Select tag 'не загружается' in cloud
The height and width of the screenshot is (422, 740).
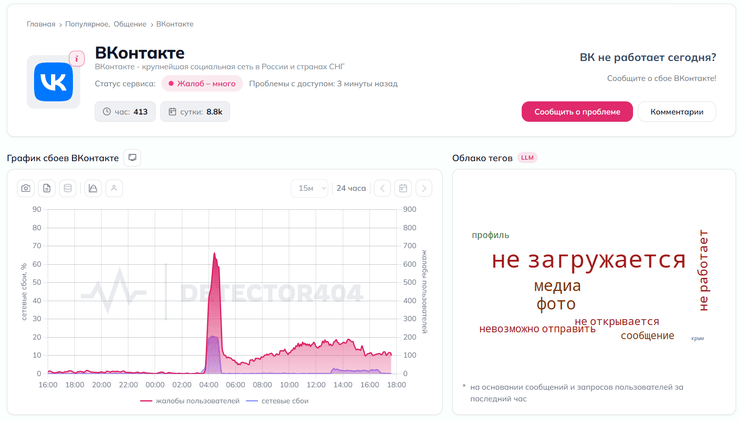pos(588,260)
